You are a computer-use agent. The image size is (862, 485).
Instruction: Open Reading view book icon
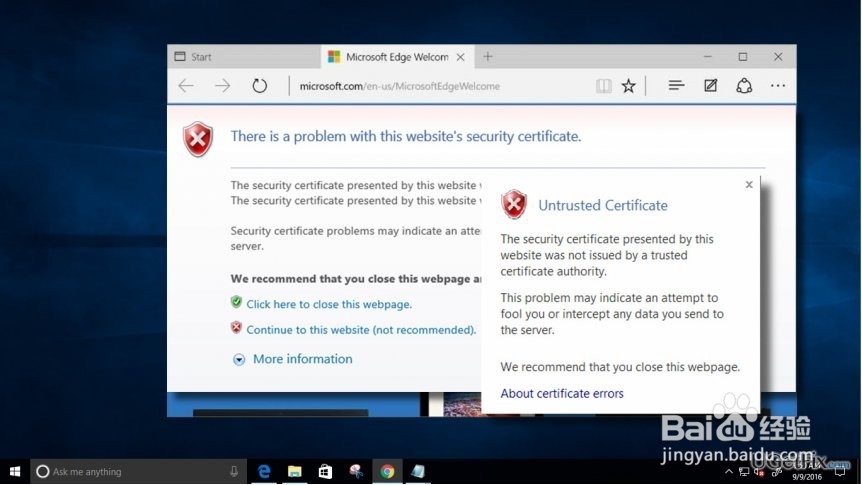coord(604,86)
